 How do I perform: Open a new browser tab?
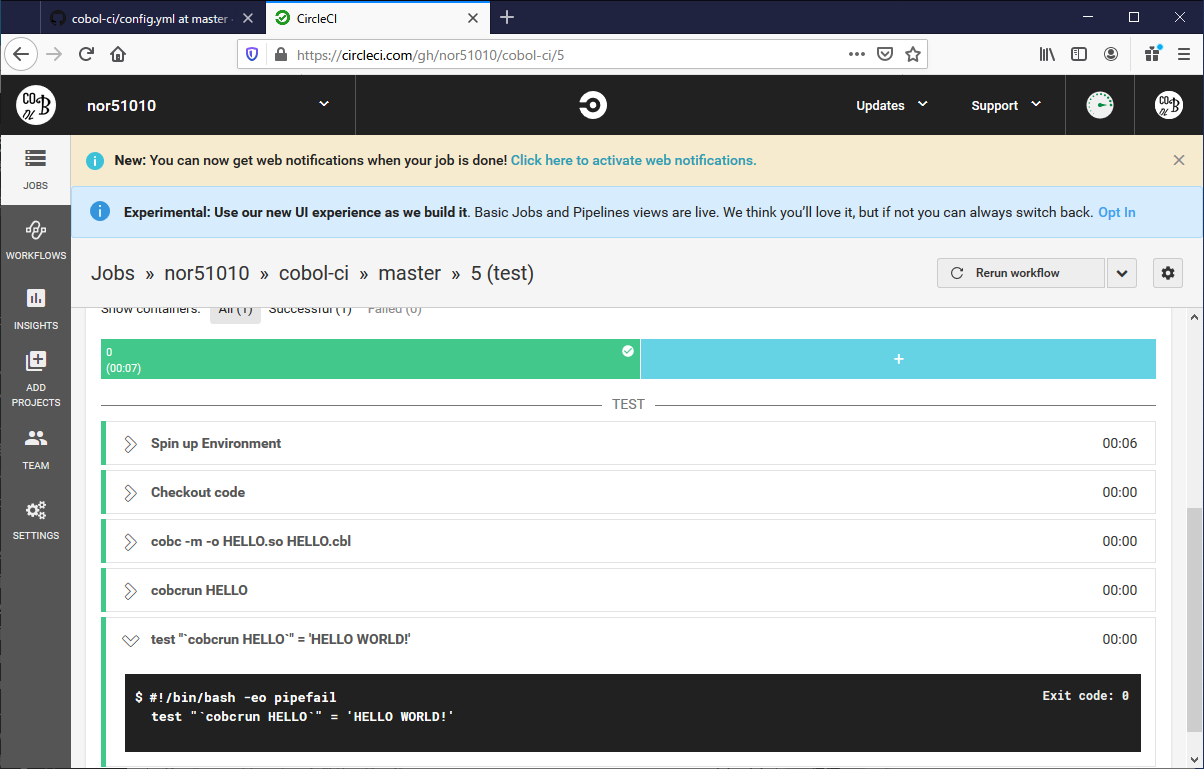507,17
